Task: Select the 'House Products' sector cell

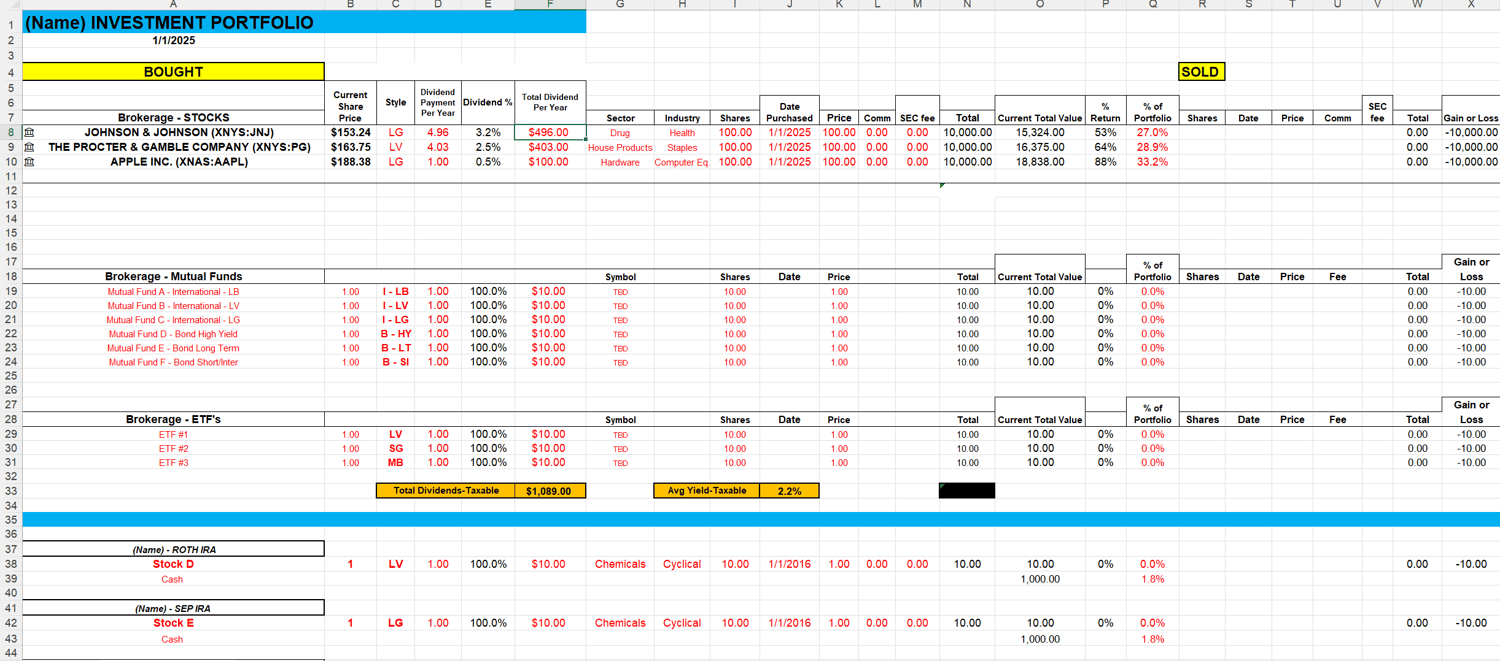Action: click(620, 147)
